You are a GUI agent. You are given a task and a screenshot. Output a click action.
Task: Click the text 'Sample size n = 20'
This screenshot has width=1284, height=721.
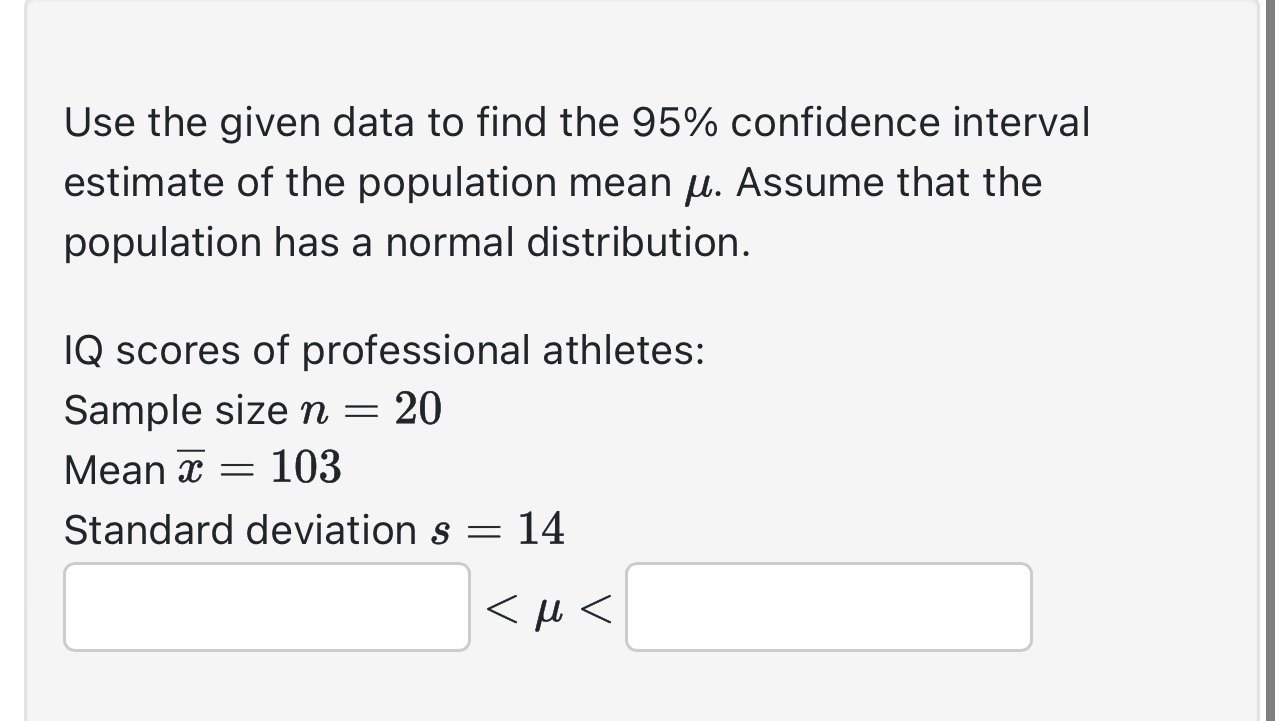click(251, 409)
